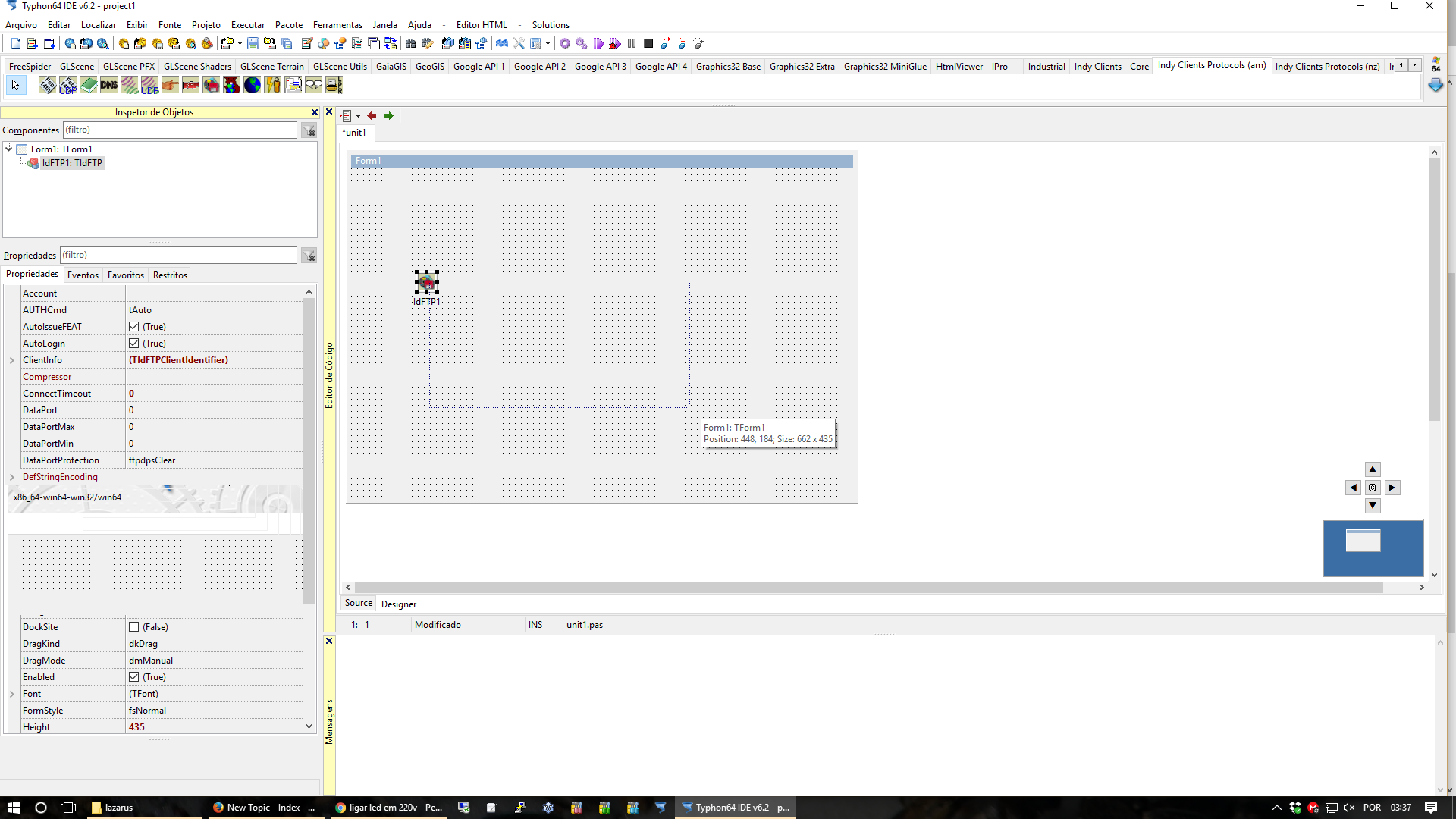1456x819 pixels.
Task: Click the form overview minimap thumbnail
Action: coord(1373,548)
